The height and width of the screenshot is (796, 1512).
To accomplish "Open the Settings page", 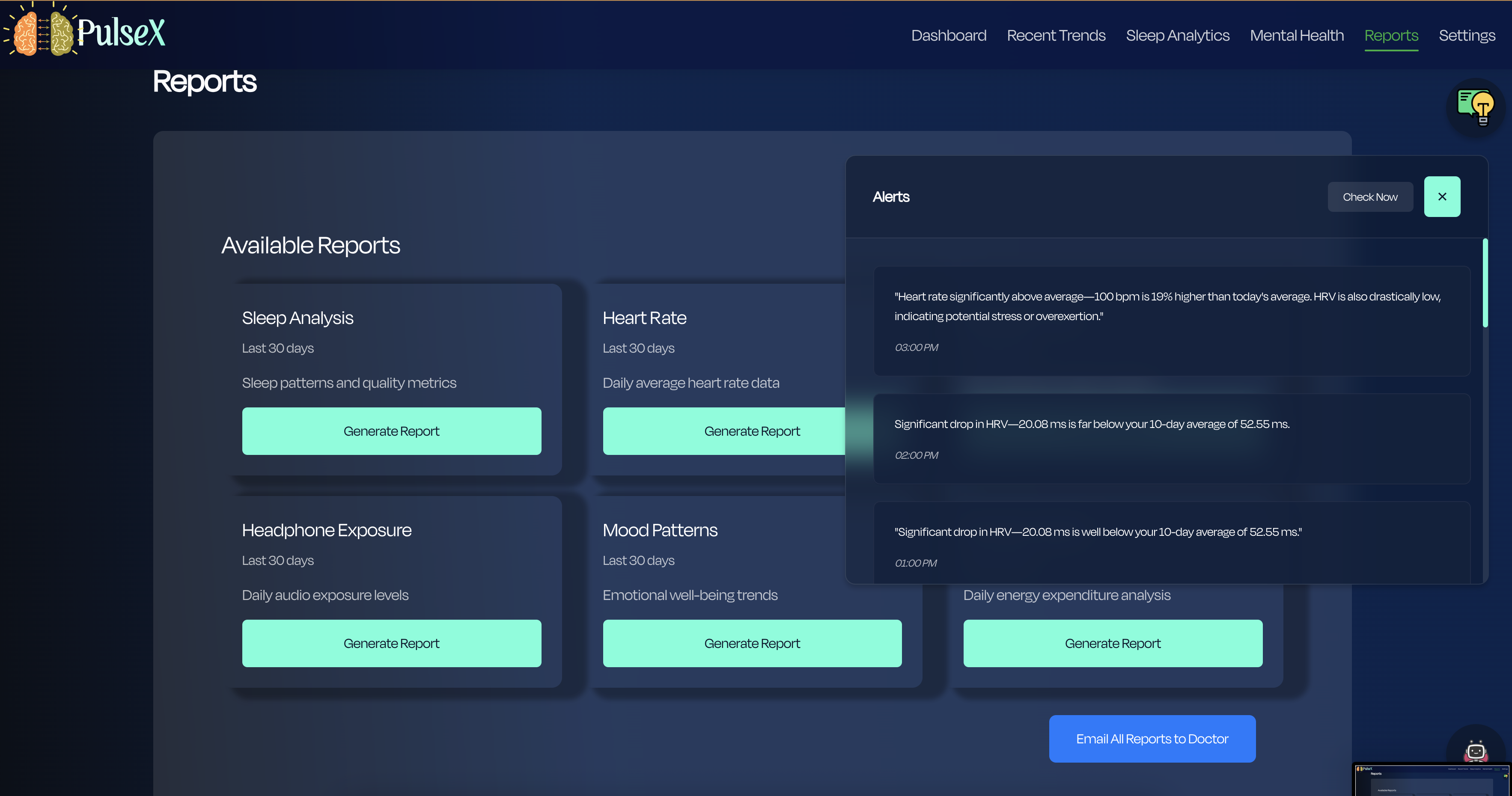I will coord(1467,36).
